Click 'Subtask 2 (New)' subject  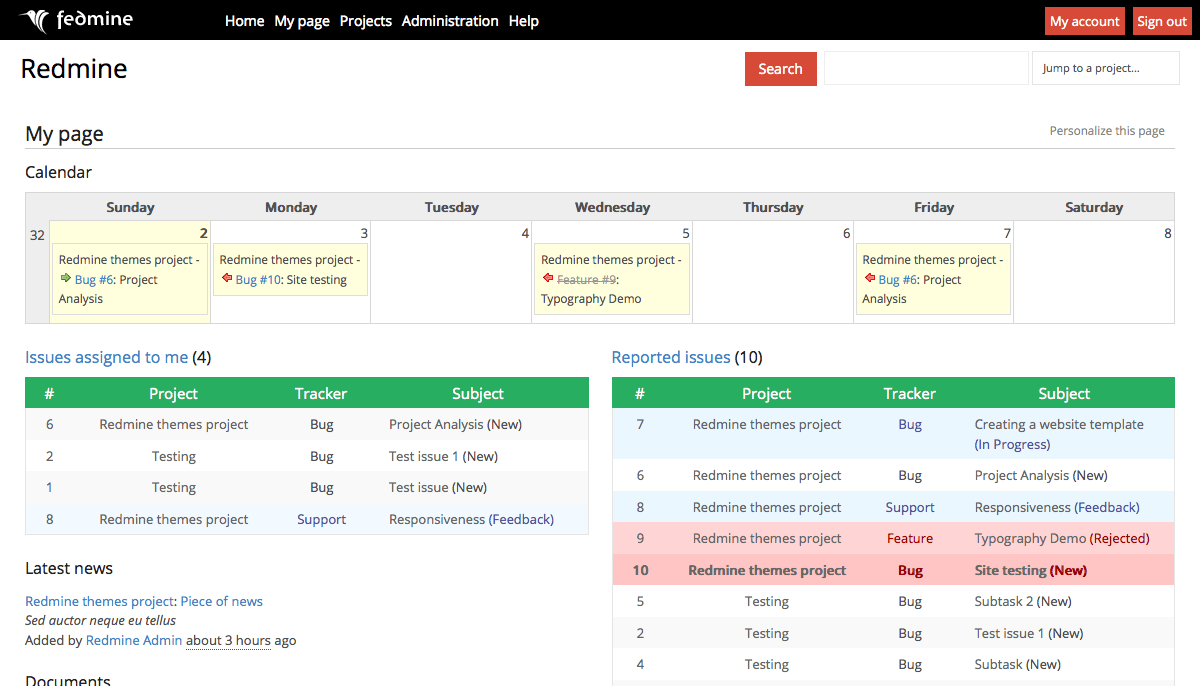tap(1023, 601)
